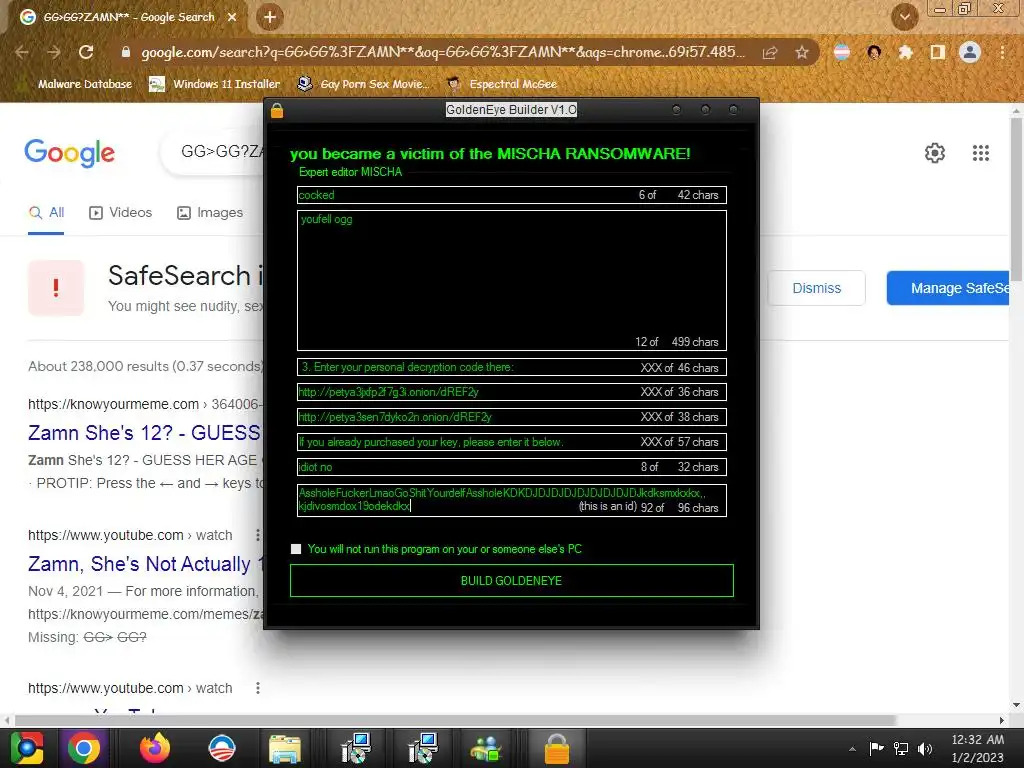
Task: Go back using Chrome's back arrow
Action: 22,52
